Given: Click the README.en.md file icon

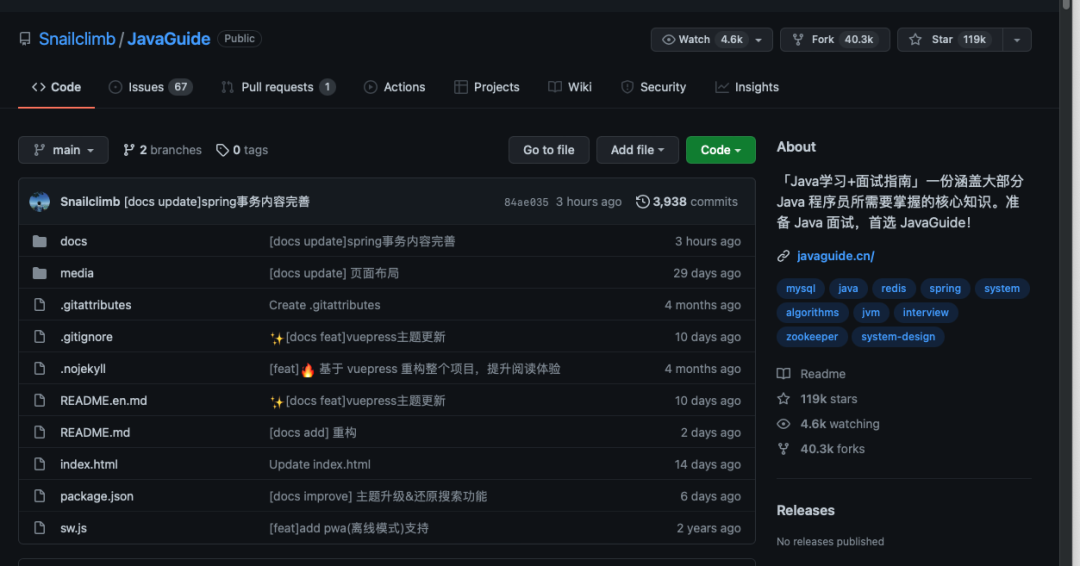Looking at the screenshot, I should [x=40, y=401].
